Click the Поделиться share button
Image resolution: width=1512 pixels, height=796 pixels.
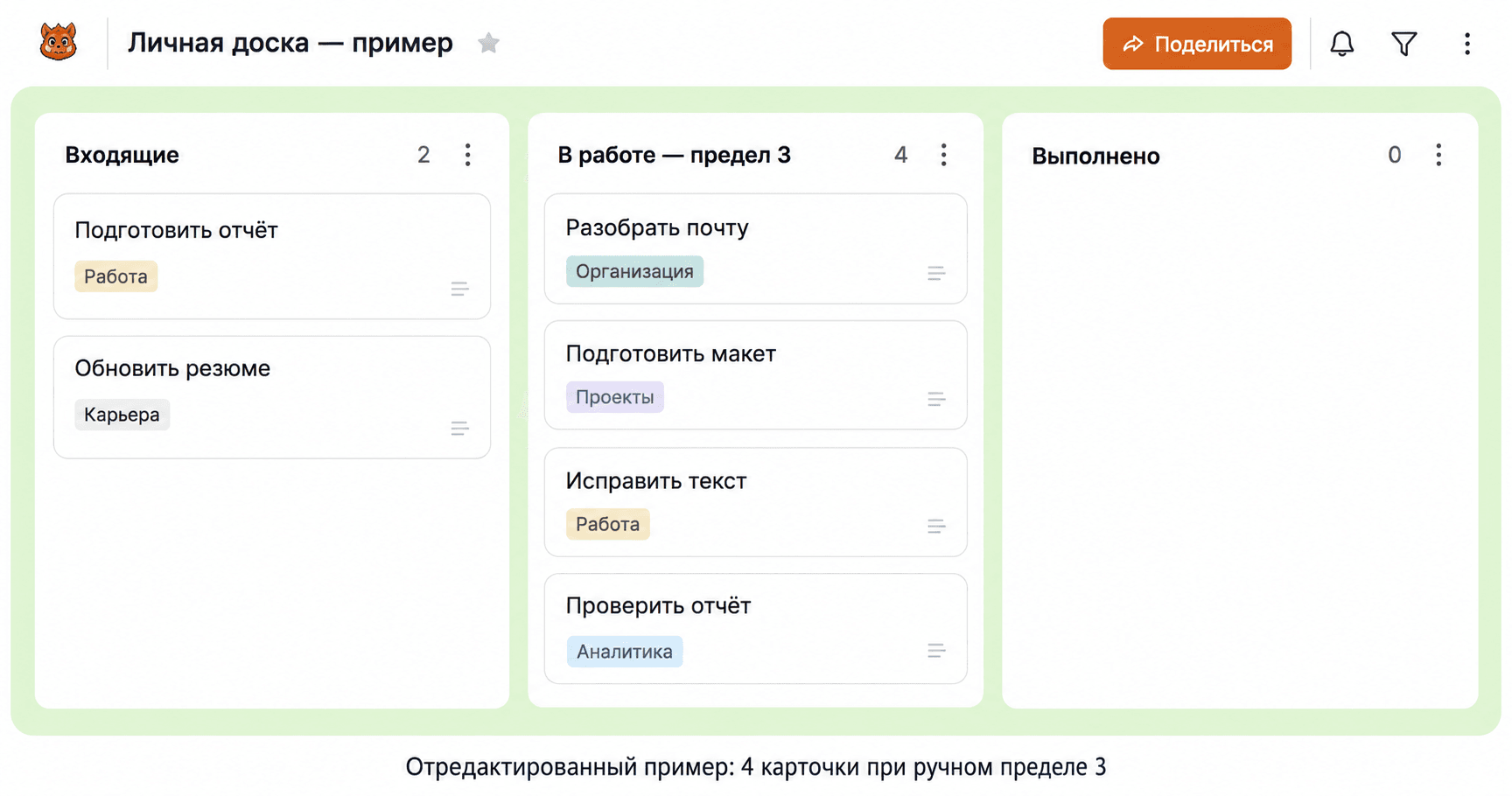(1197, 44)
